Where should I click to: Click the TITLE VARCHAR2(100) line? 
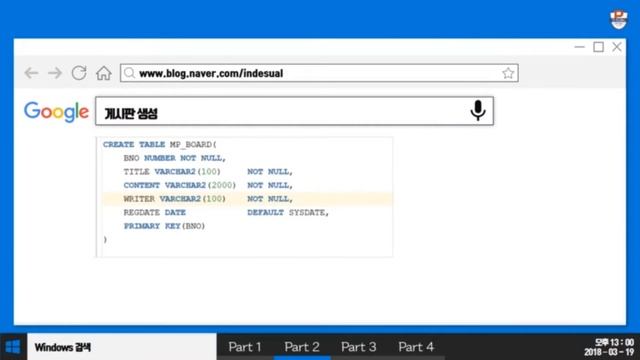pyautogui.click(x=208, y=171)
